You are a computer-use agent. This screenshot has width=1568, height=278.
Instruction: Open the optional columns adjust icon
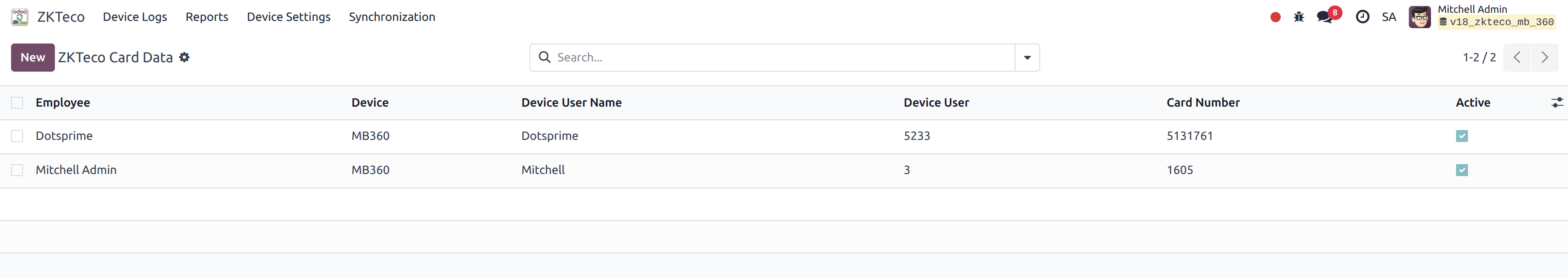(1557, 102)
